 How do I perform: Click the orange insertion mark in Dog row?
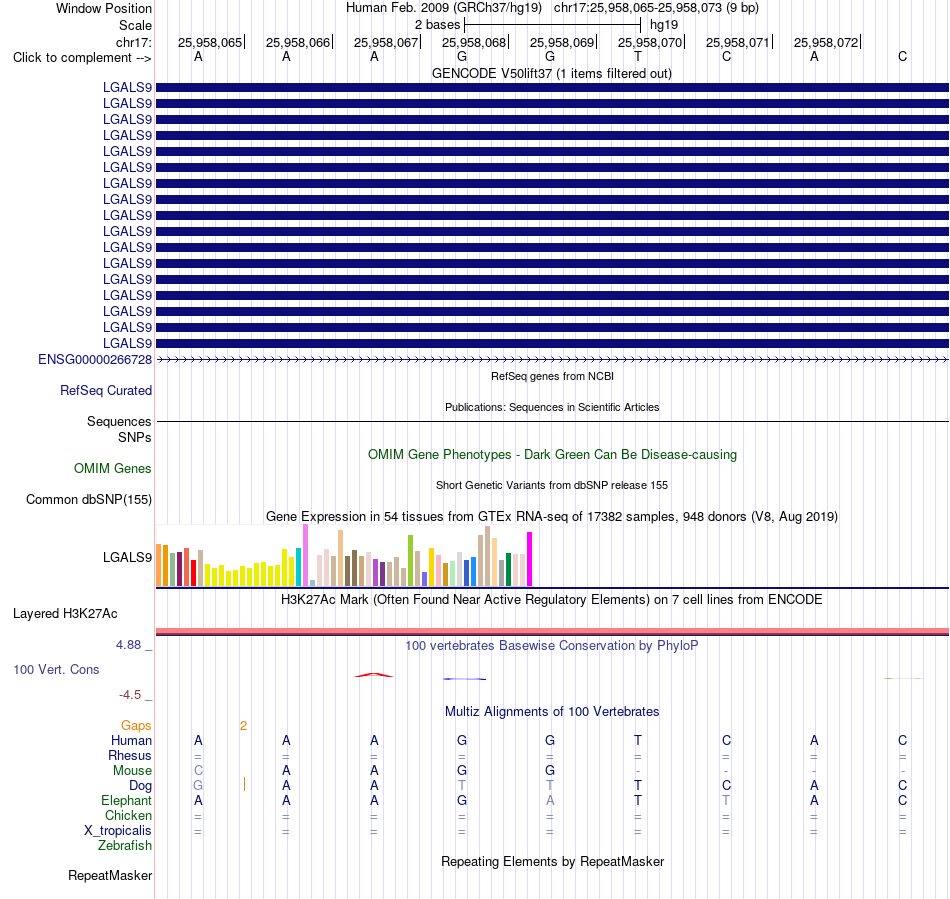point(244,785)
